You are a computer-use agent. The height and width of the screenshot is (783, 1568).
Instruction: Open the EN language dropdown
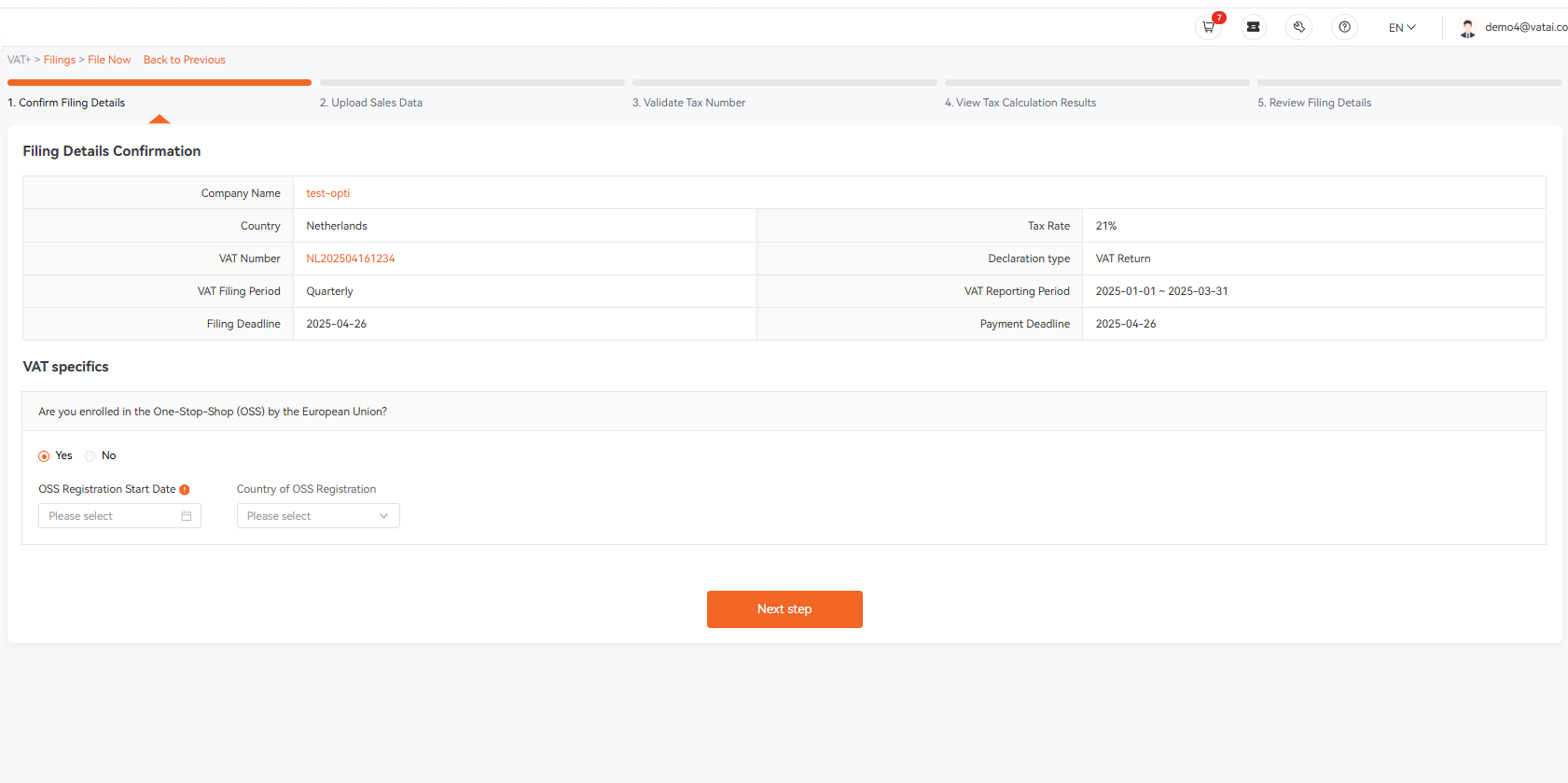[x=1402, y=28]
